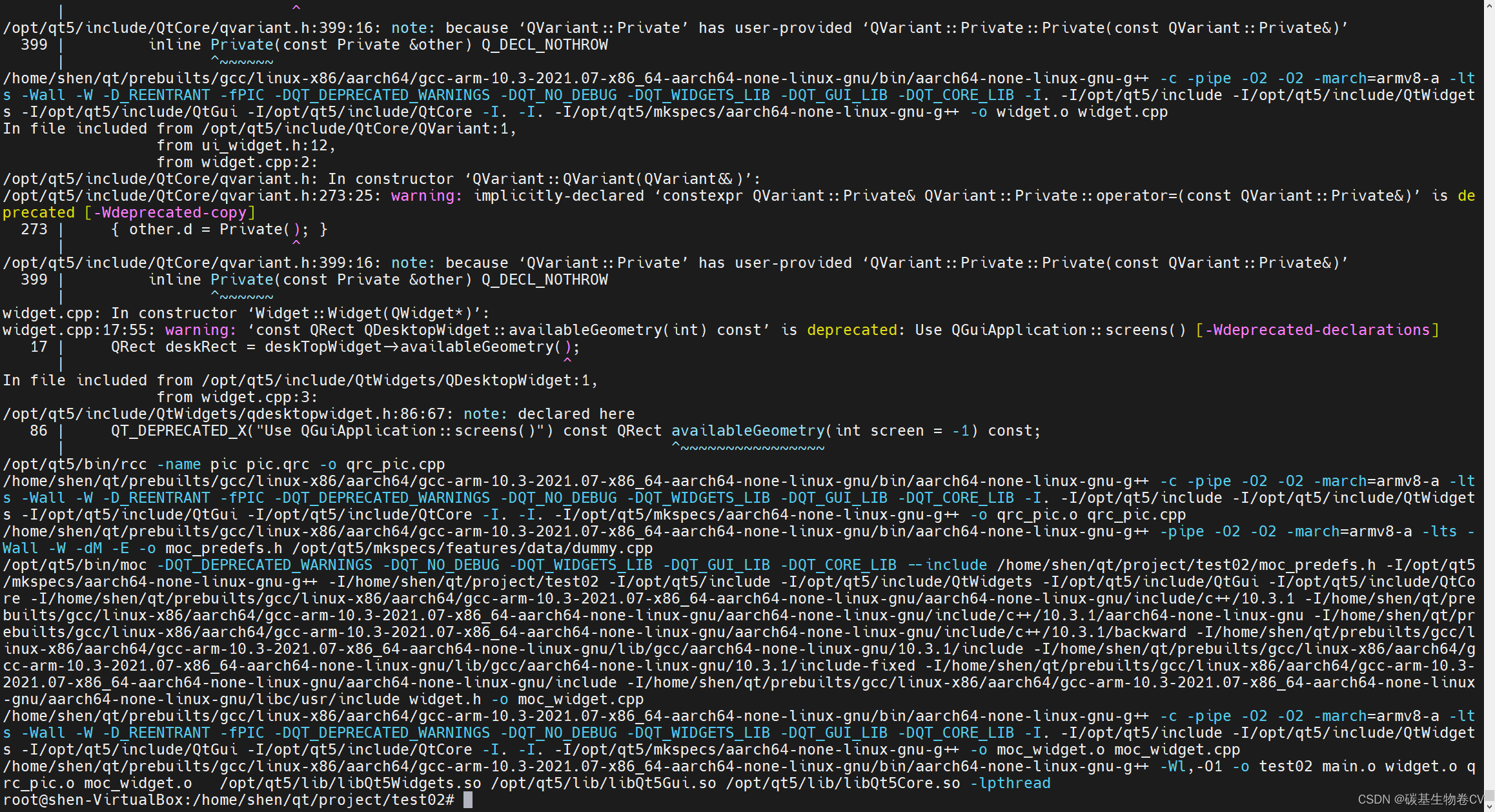Click "availableGeometry(int screen = -1)" declaration text
1495x812 pixels.
(x=825, y=431)
